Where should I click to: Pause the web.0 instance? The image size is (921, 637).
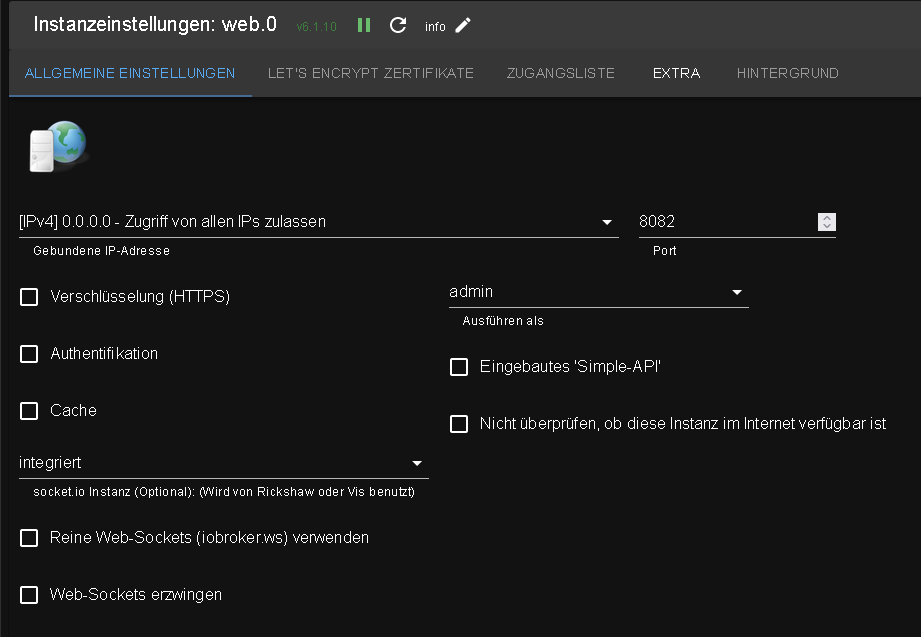(x=364, y=25)
